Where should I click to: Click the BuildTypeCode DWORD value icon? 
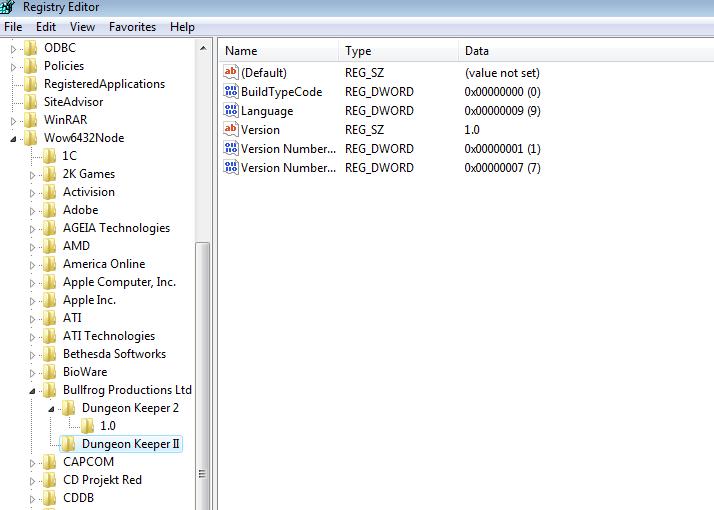tap(231, 91)
